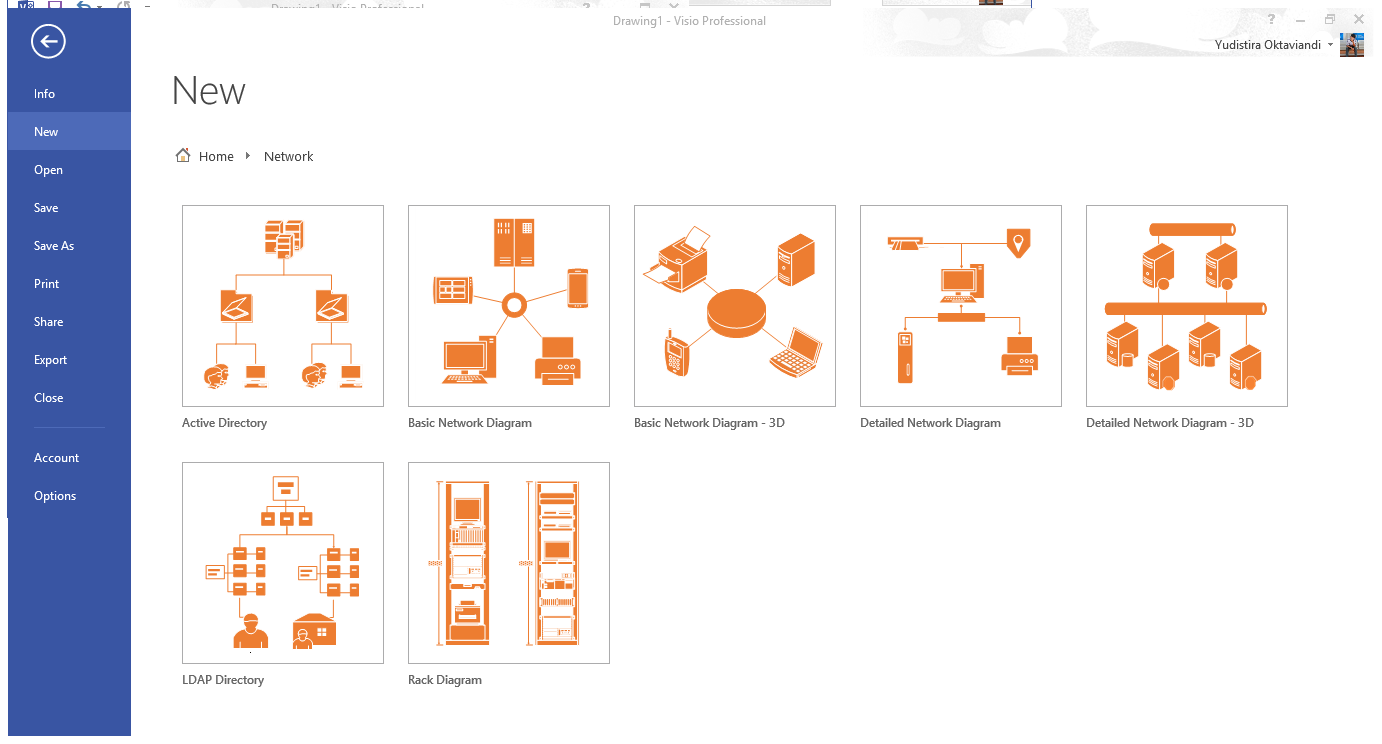1382x744 pixels.
Task: Select the Detailed Network Diagram template
Action: [960, 305]
